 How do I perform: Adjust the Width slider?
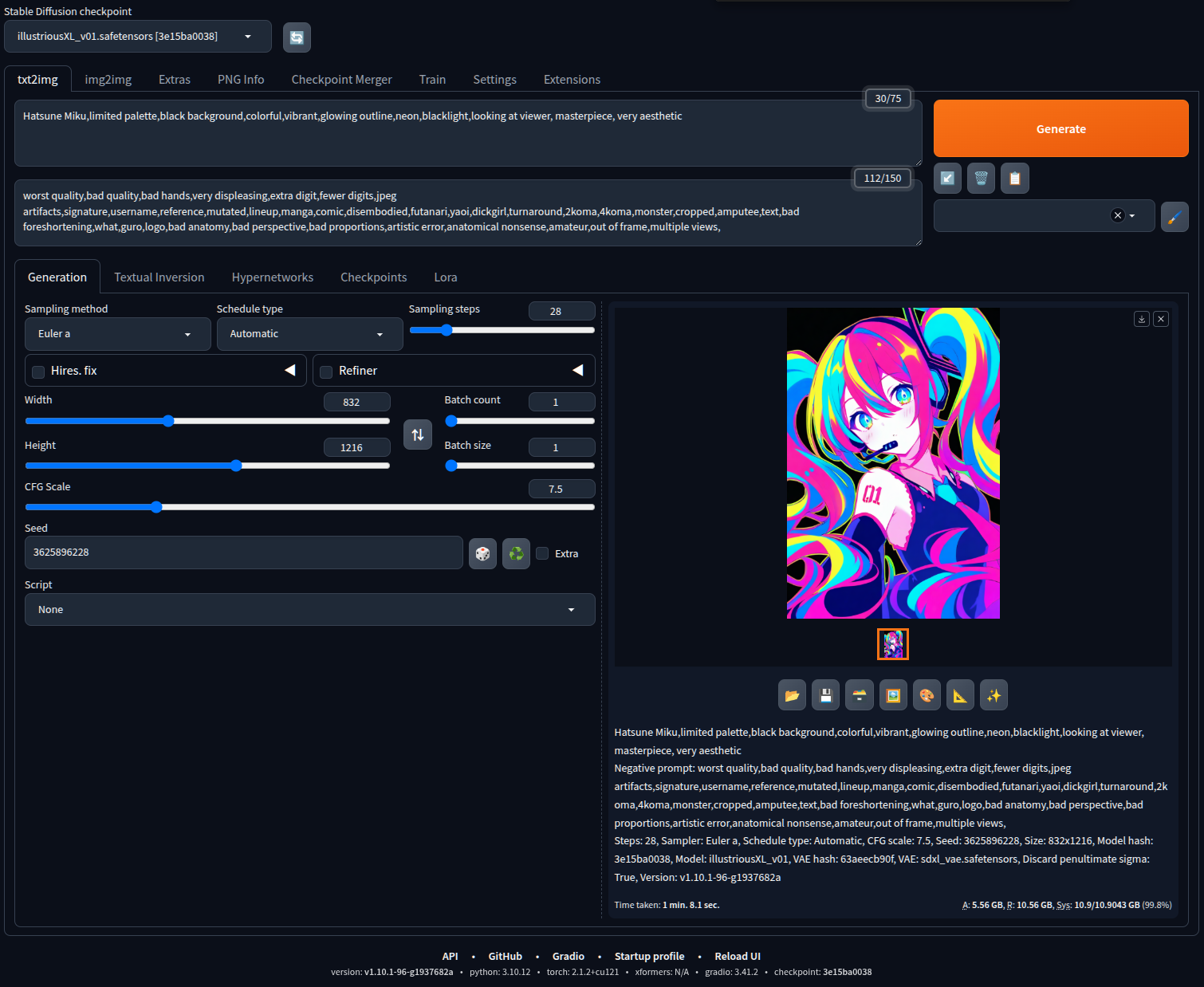(207, 421)
